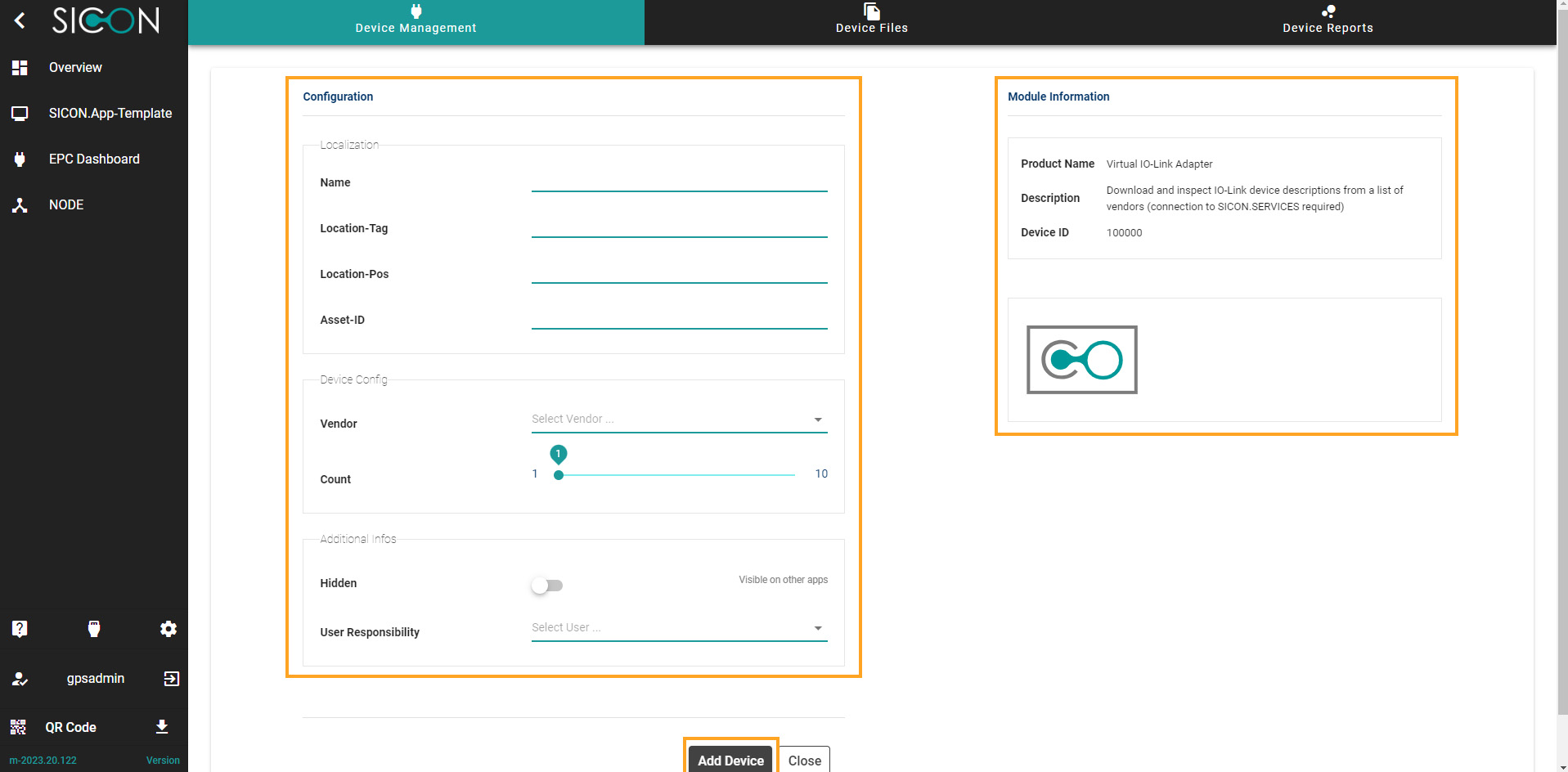This screenshot has height=772, width=1568.
Task: Toggle the Hidden switch
Action: (547, 586)
